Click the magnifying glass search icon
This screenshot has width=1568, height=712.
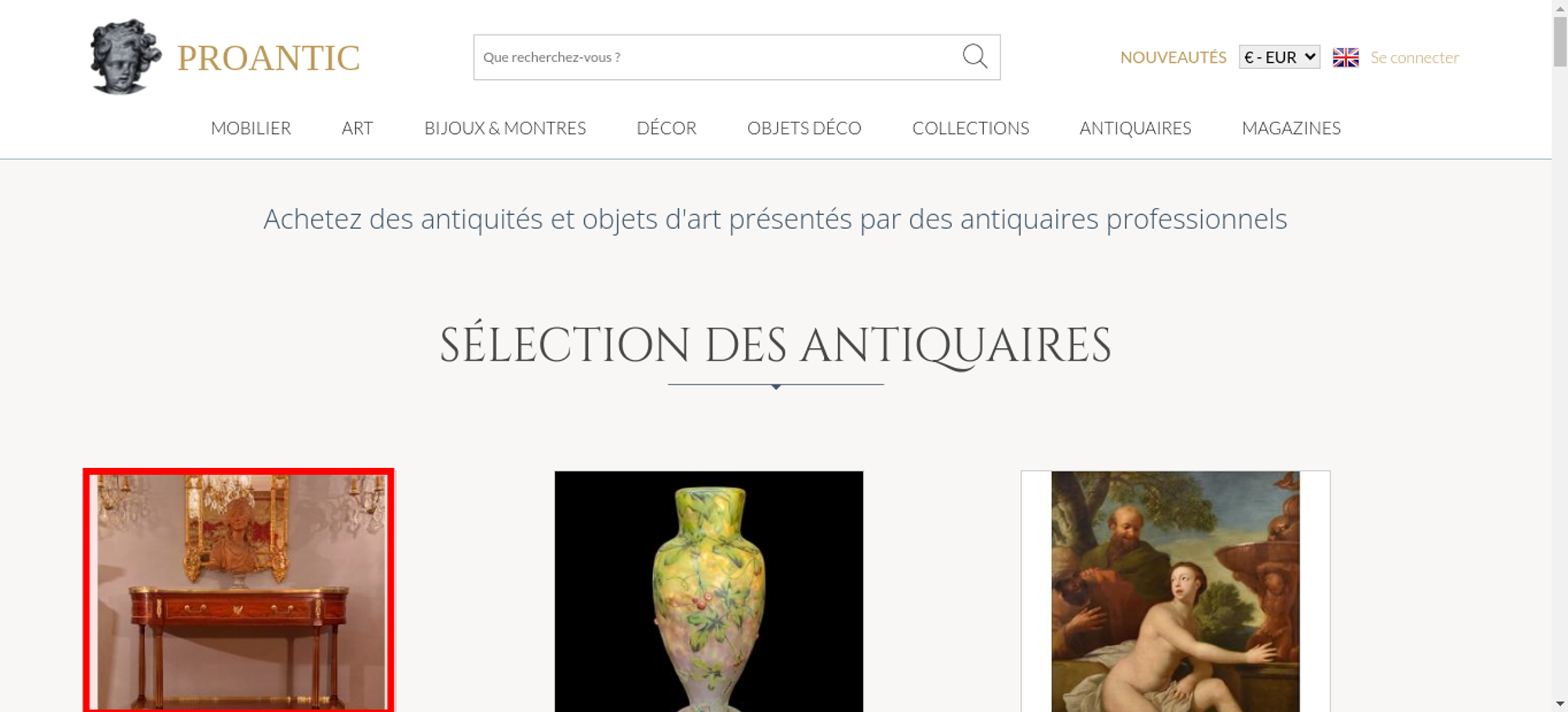[975, 56]
